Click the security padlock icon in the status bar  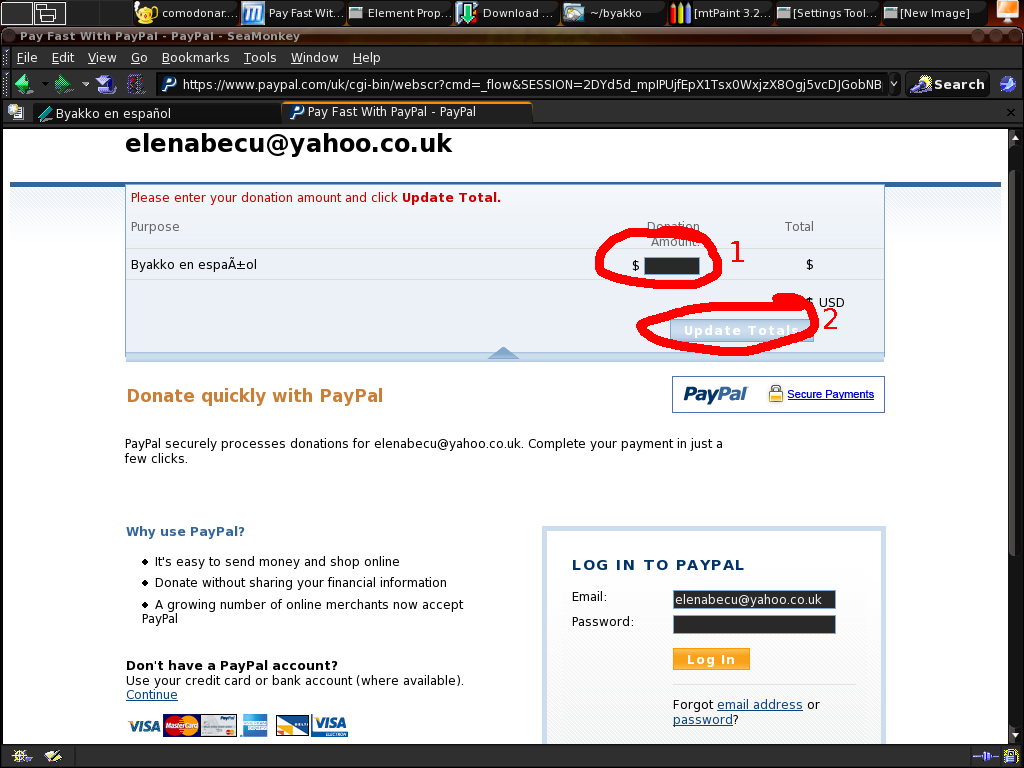tap(1012, 756)
